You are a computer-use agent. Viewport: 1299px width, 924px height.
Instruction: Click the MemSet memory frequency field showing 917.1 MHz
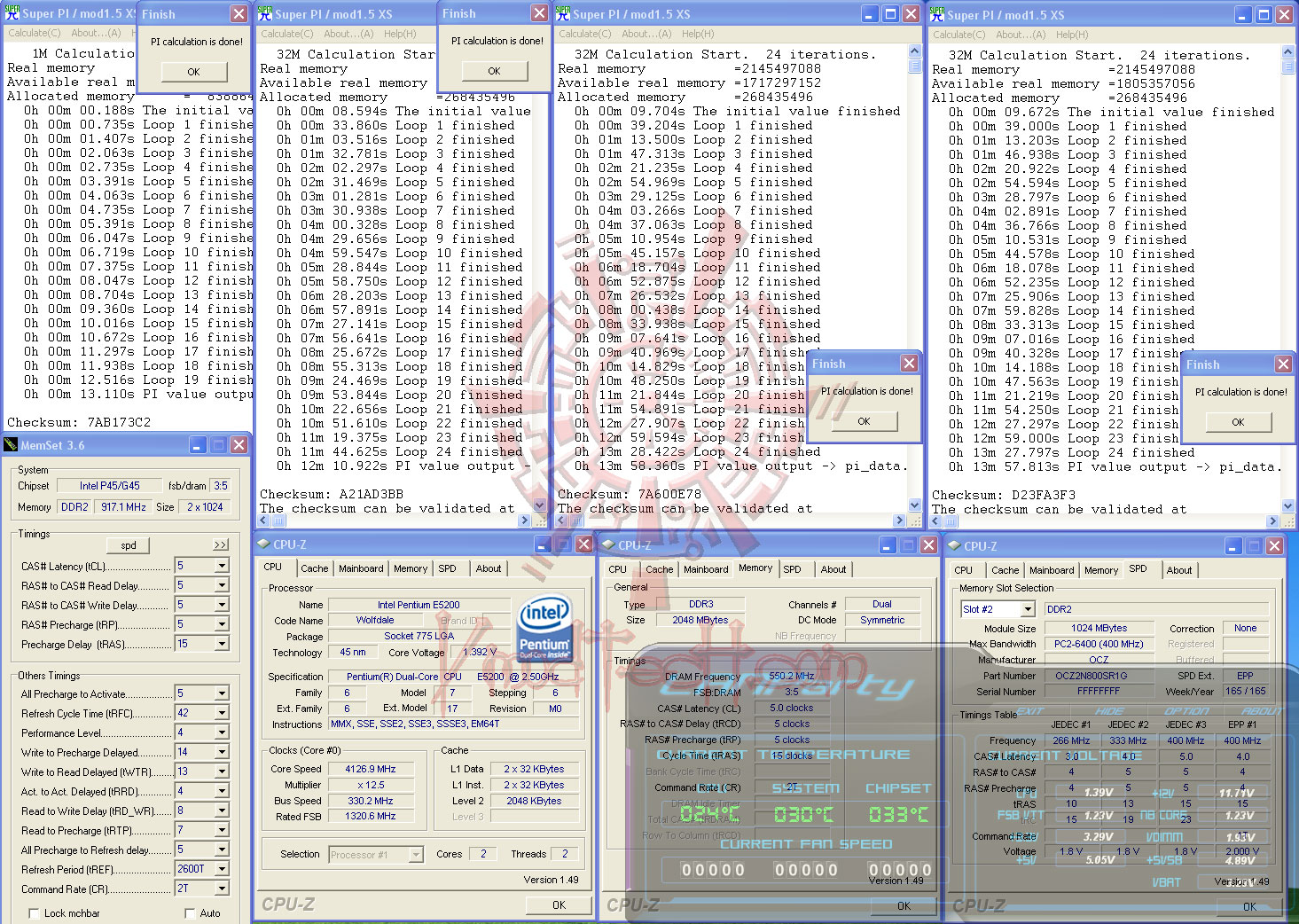[x=123, y=507]
